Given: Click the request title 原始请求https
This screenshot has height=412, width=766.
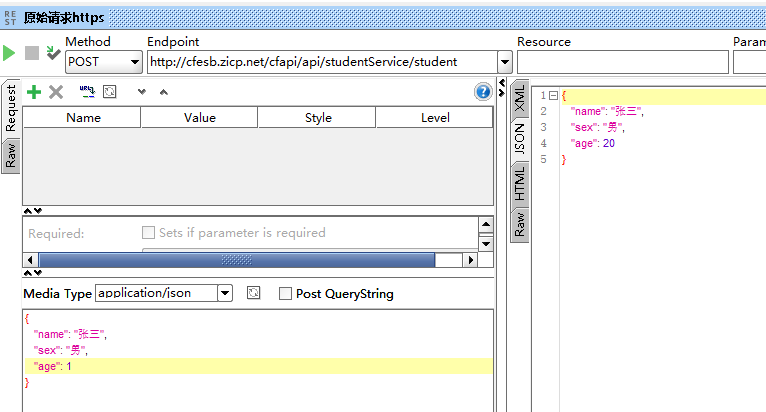Looking at the screenshot, I should pos(64,18).
